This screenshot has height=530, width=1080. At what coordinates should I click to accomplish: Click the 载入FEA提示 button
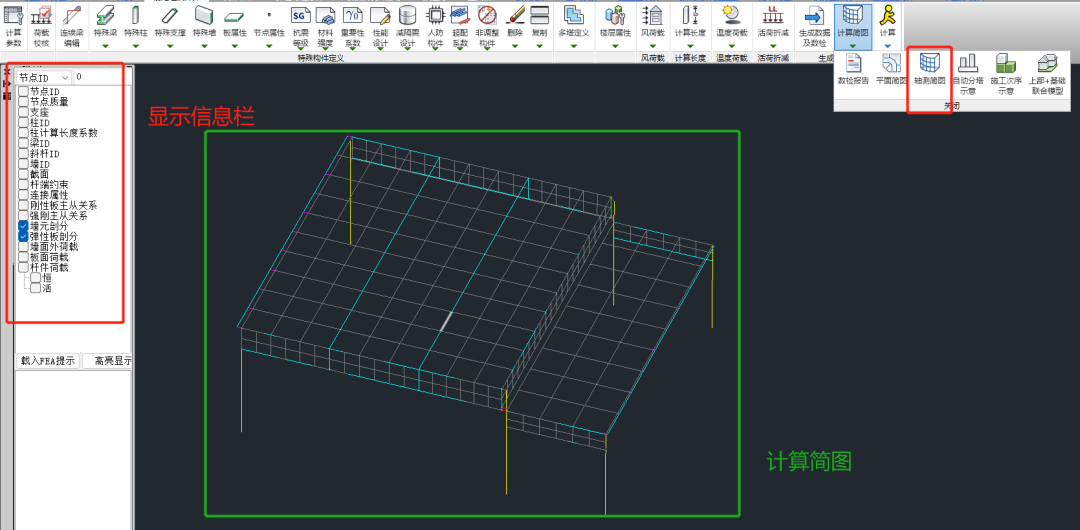tap(48, 360)
